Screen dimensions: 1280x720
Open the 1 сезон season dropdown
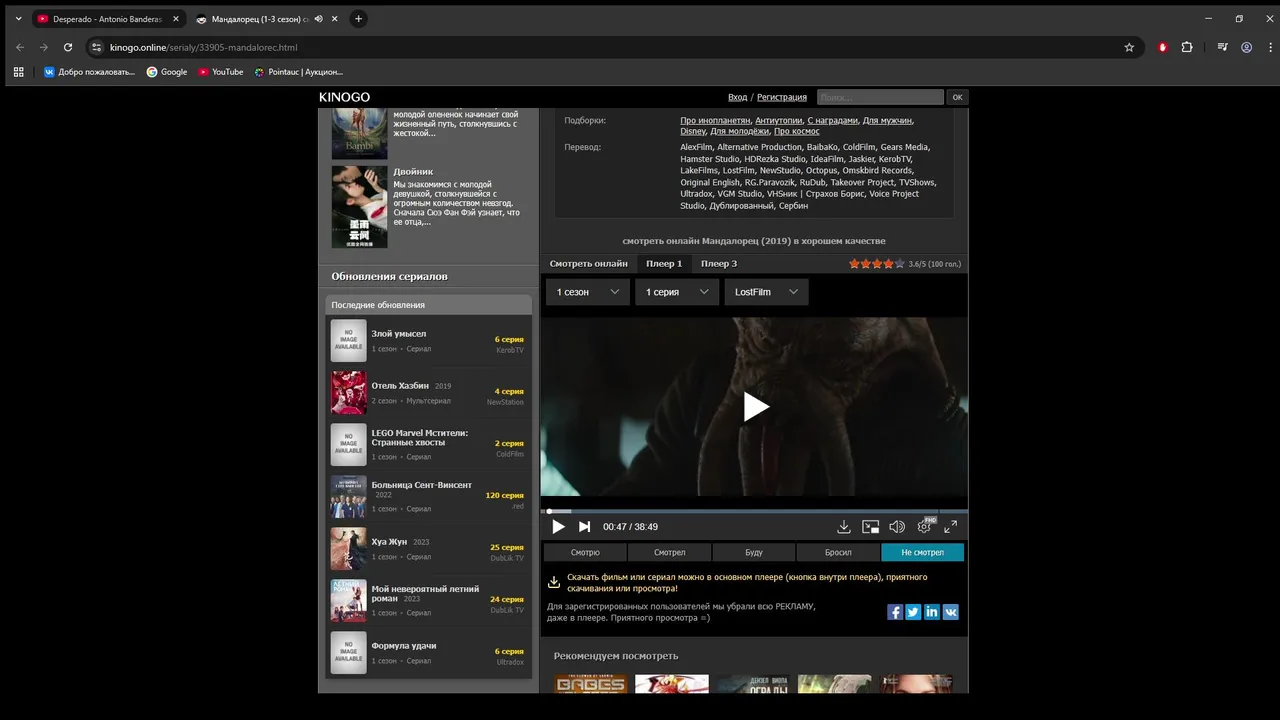click(x=588, y=292)
